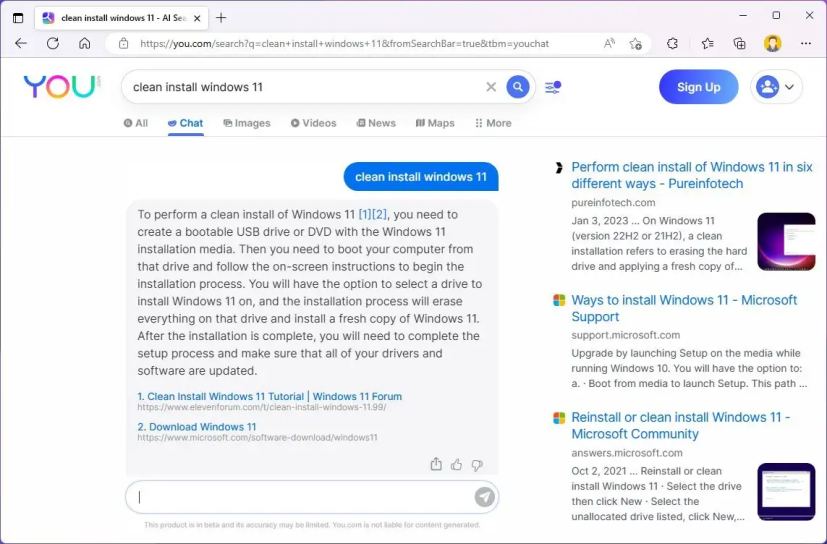
Task: Open a new browser tab
Action: 221,18
